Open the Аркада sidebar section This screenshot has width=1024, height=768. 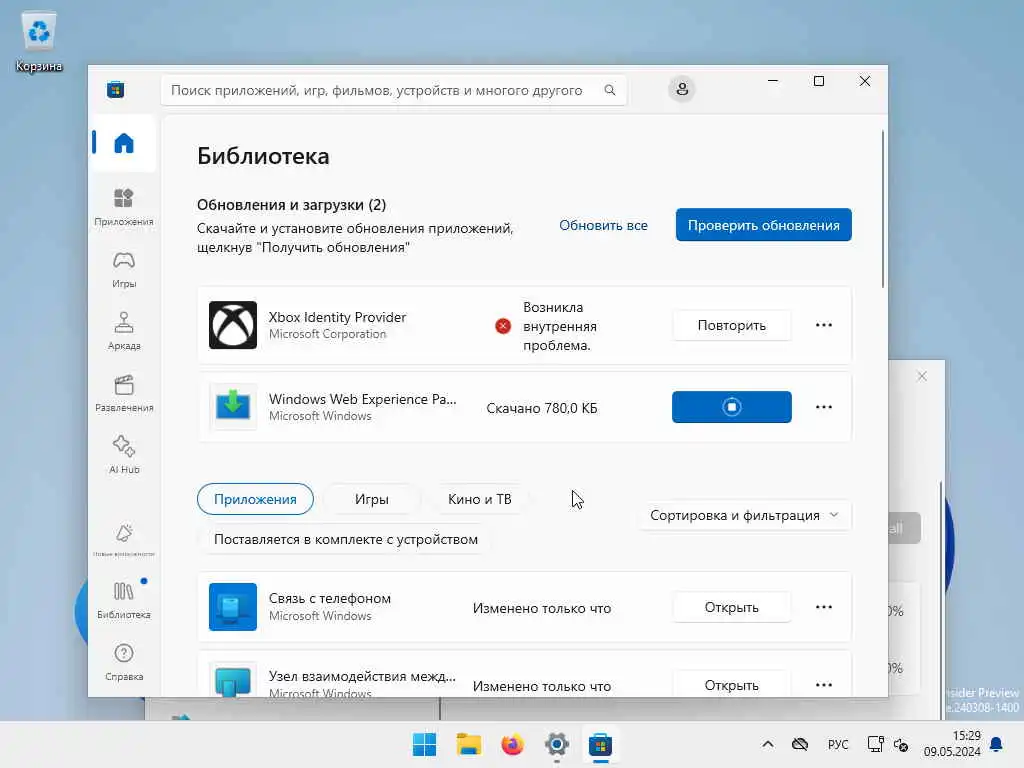pos(123,331)
